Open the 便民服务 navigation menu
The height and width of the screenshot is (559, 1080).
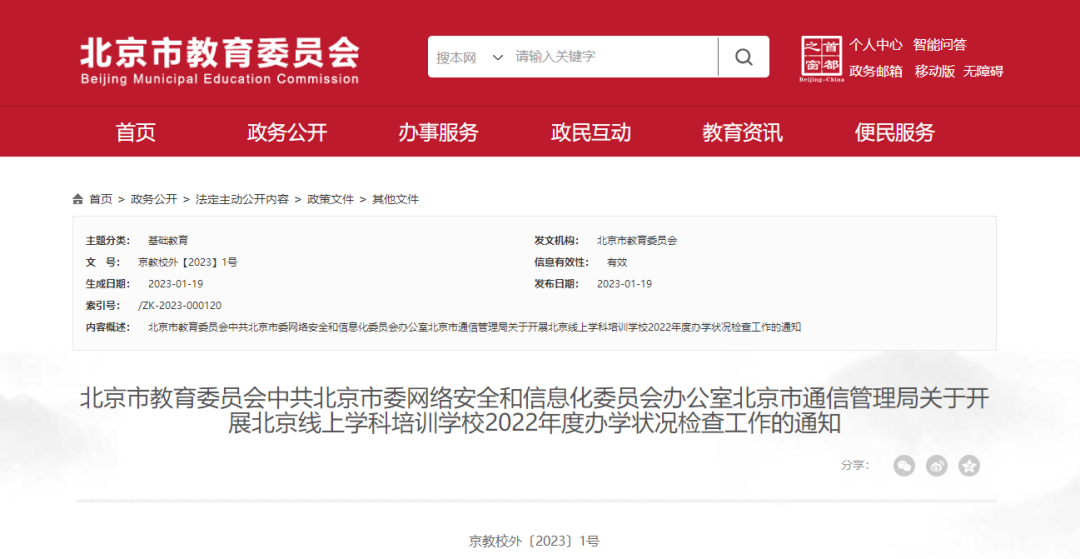tap(894, 132)
